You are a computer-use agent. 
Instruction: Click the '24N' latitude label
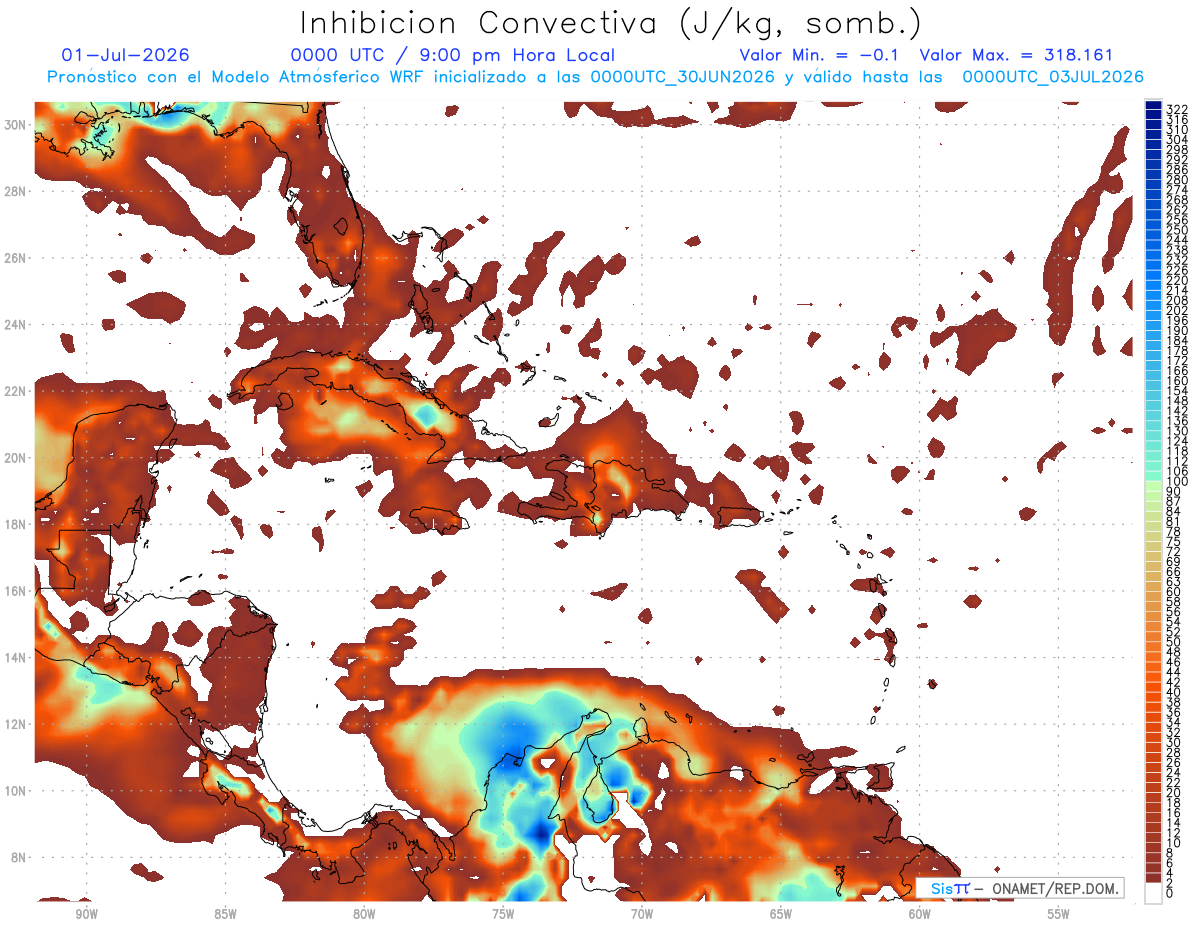[x=17, y=324]
